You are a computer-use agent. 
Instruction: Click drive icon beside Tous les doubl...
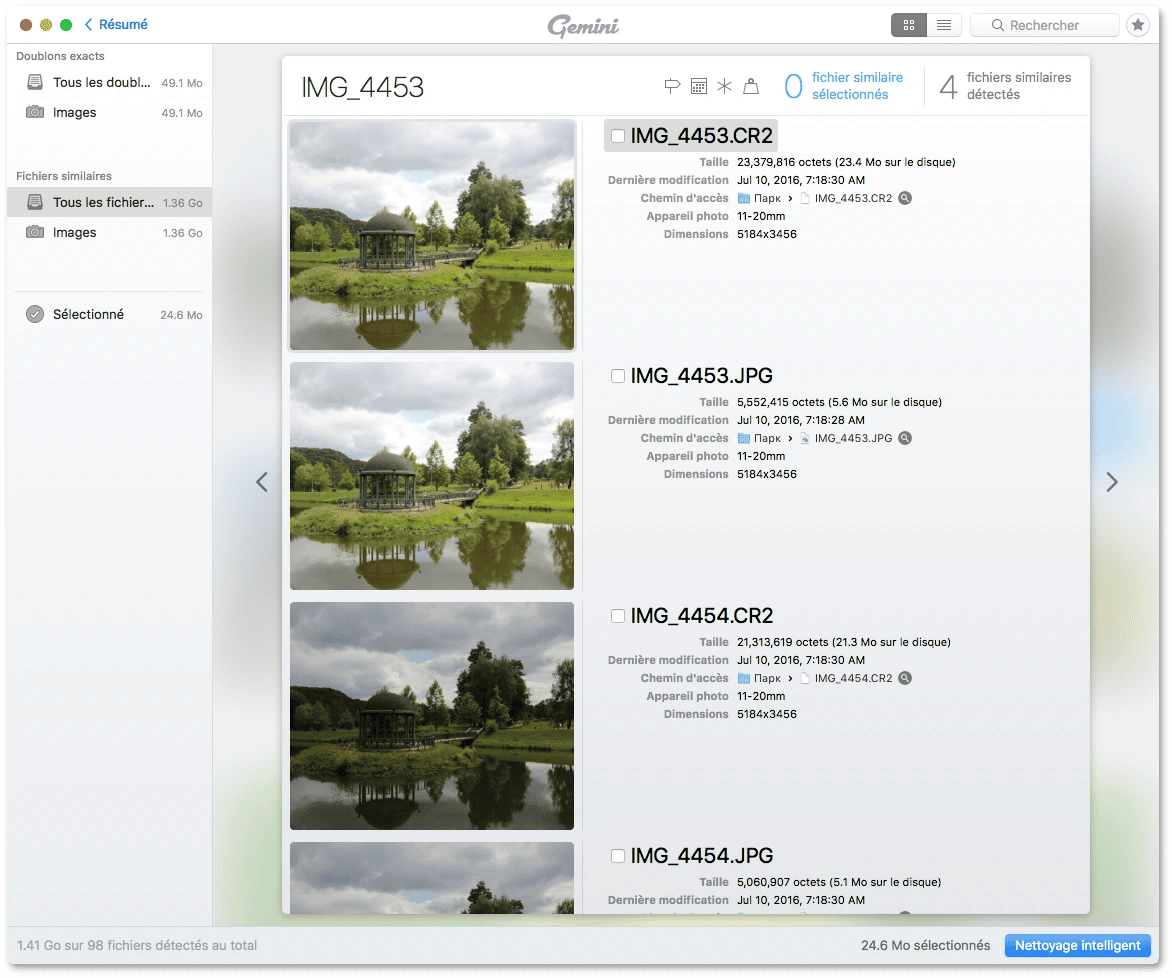pyautogui.click(x=34, y=82)
